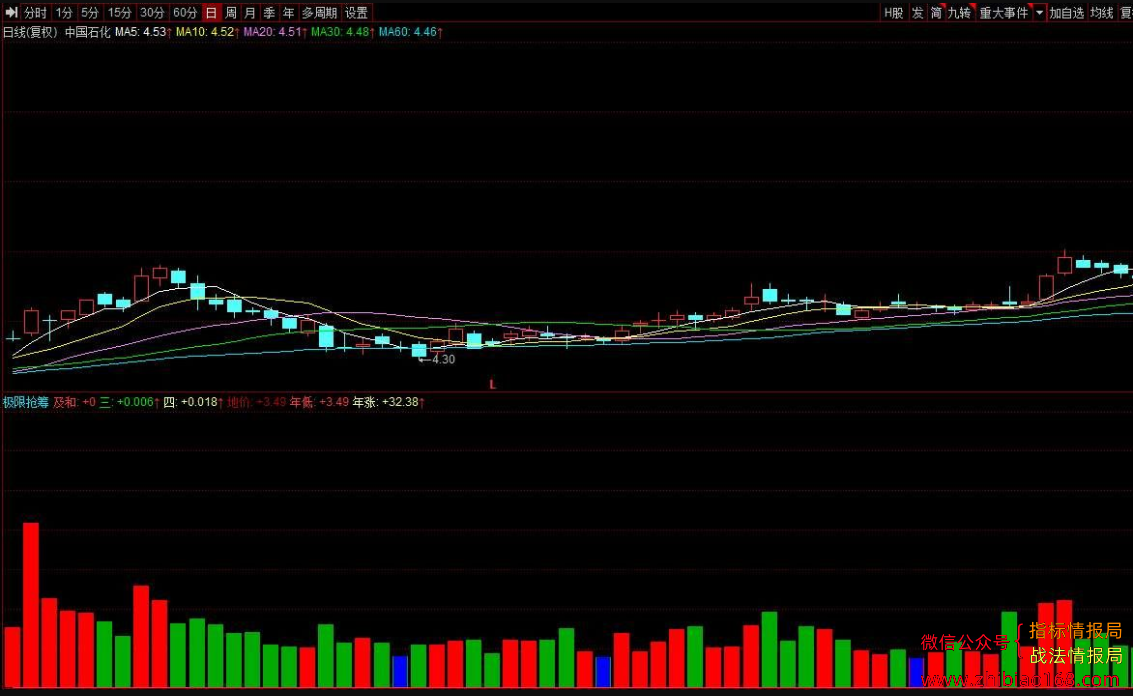Screen dimensions: 1133x696
Task: Select the 60分 period tab
Action: (x=184, y=12)
